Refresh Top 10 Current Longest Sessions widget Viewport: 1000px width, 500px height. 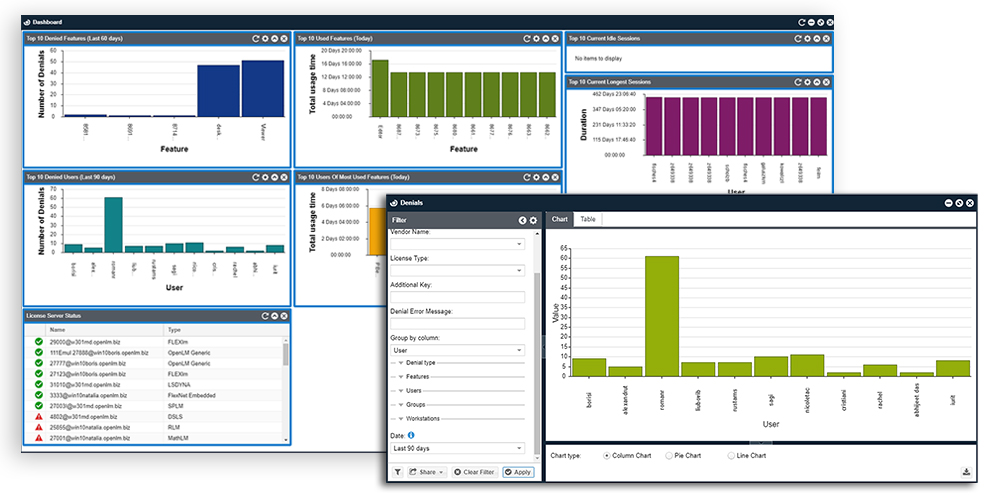click(796, 83)
